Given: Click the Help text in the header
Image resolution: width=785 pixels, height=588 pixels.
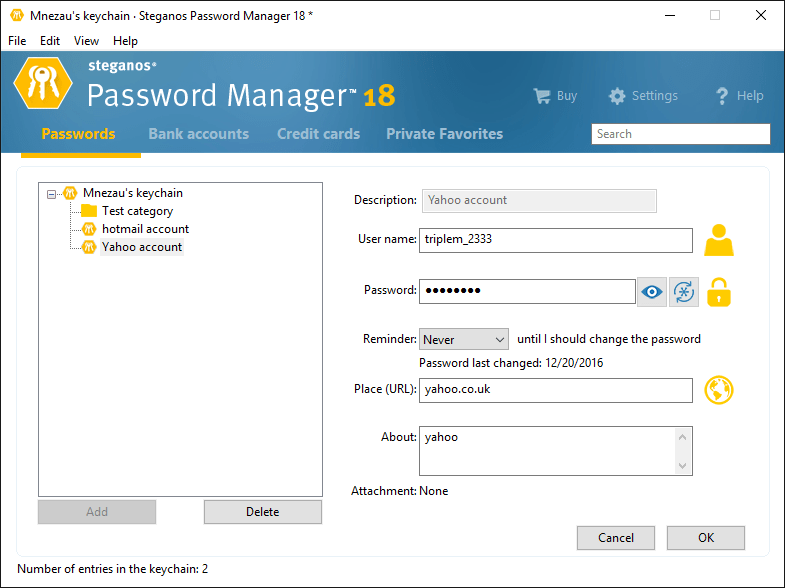Looking at the screenshot, I should tap(750, 96).
